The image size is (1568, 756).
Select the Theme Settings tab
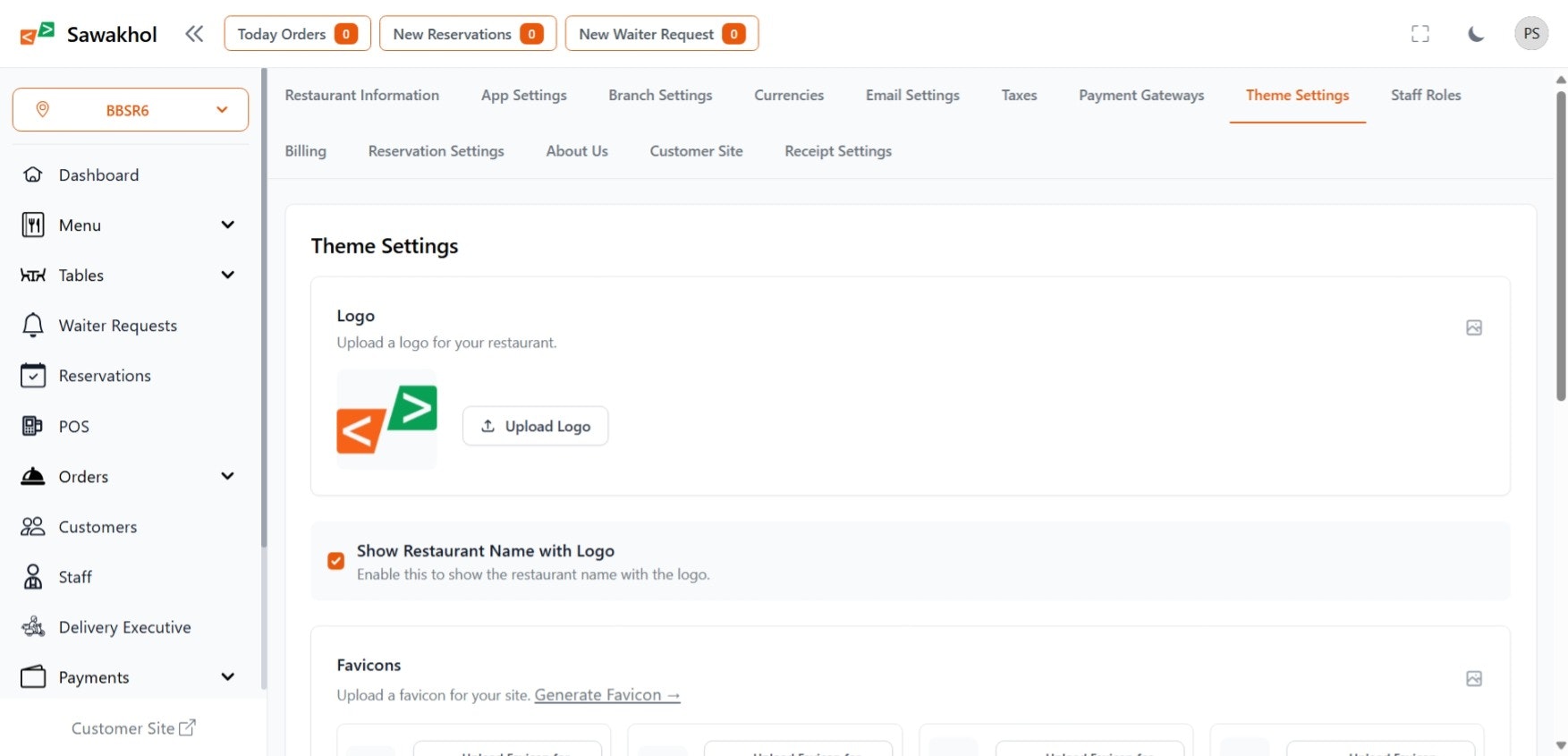[x=1297, y=95]
